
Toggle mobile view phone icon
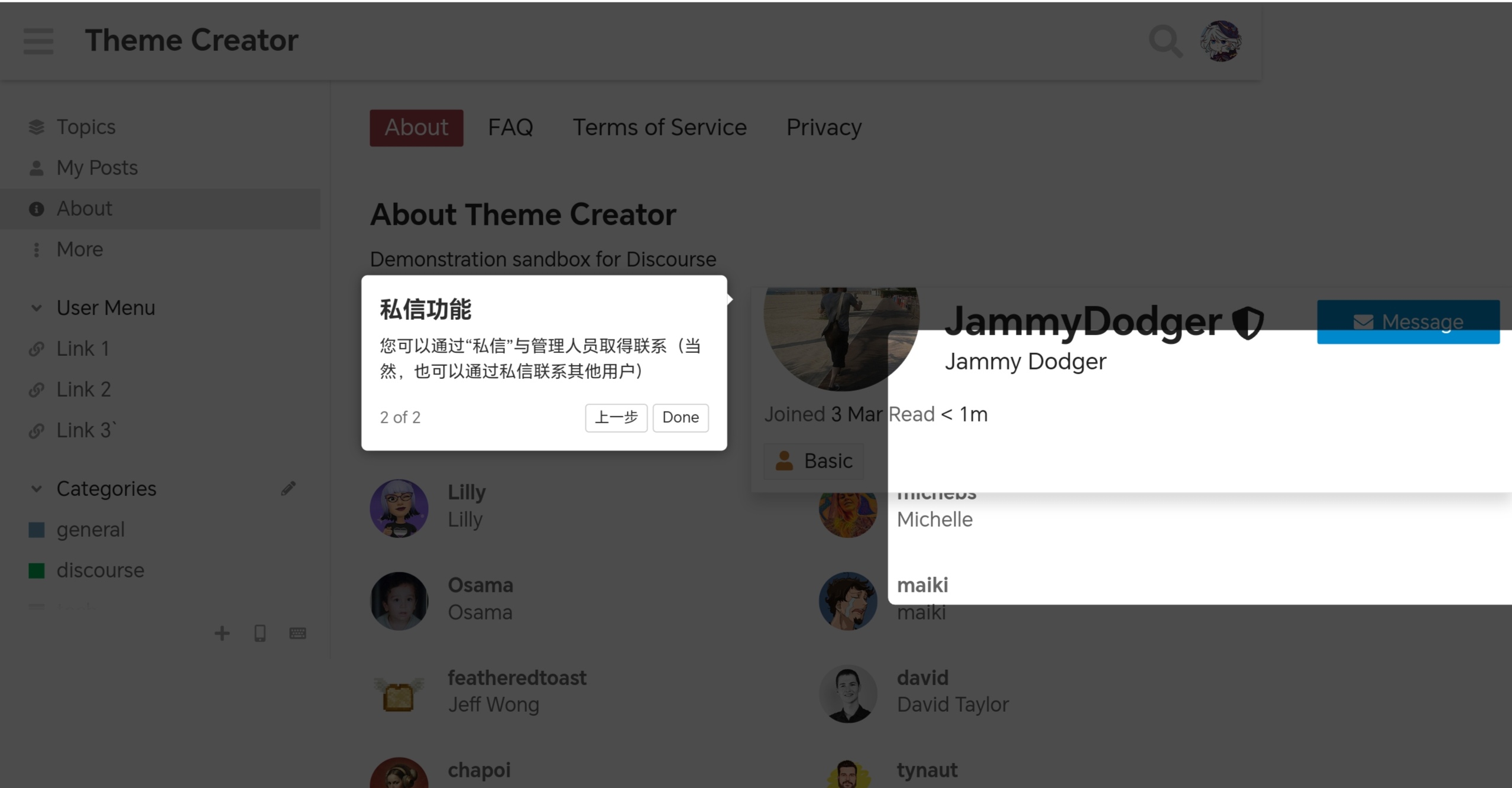point(260,633)
